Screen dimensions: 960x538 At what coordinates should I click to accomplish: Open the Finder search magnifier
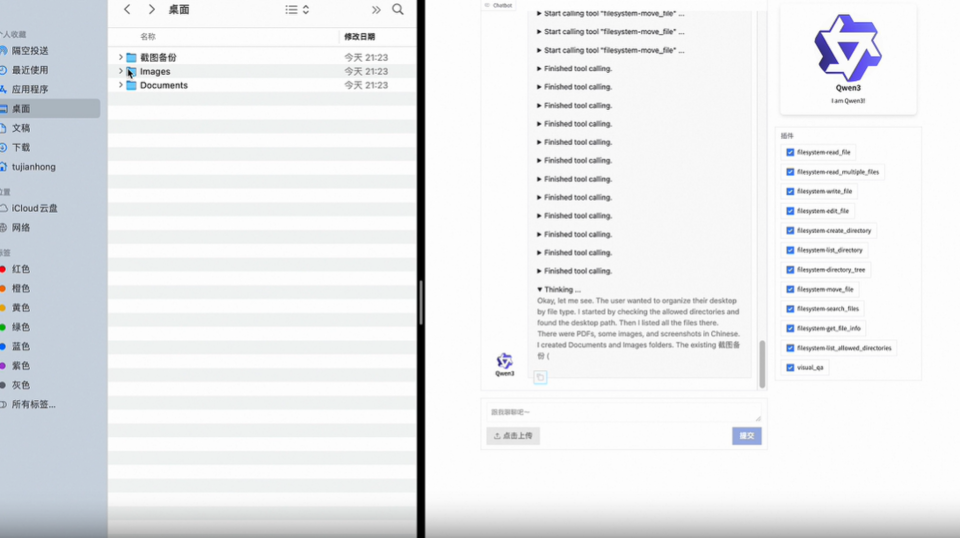pos(398,10)
